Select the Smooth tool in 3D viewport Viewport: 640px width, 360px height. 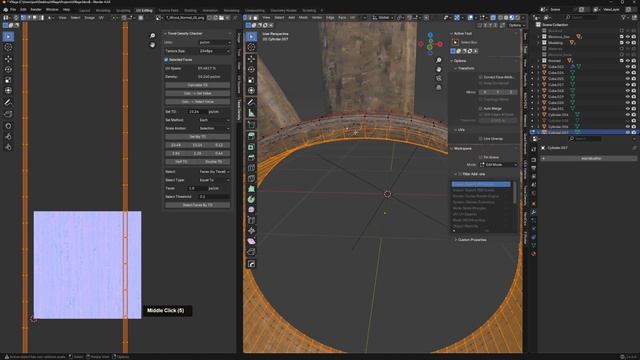click(x=251, y=210)
